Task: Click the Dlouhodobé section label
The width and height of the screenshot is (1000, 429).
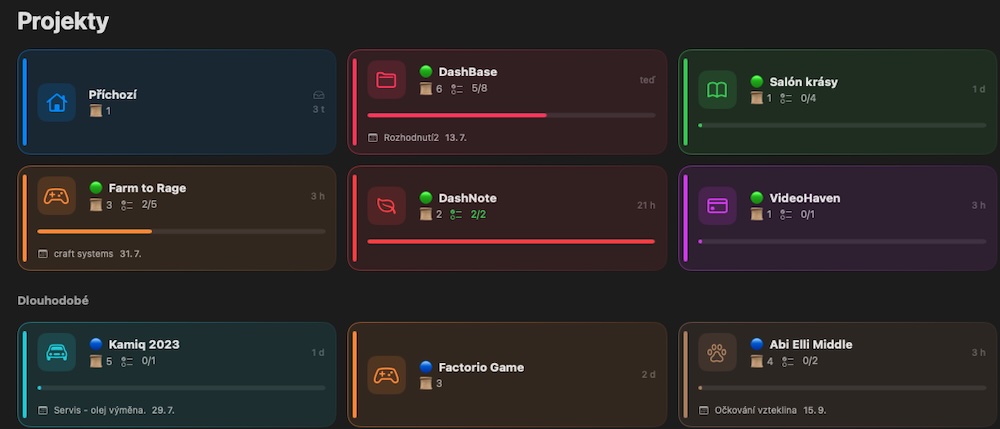Action: tap(53, 300)
